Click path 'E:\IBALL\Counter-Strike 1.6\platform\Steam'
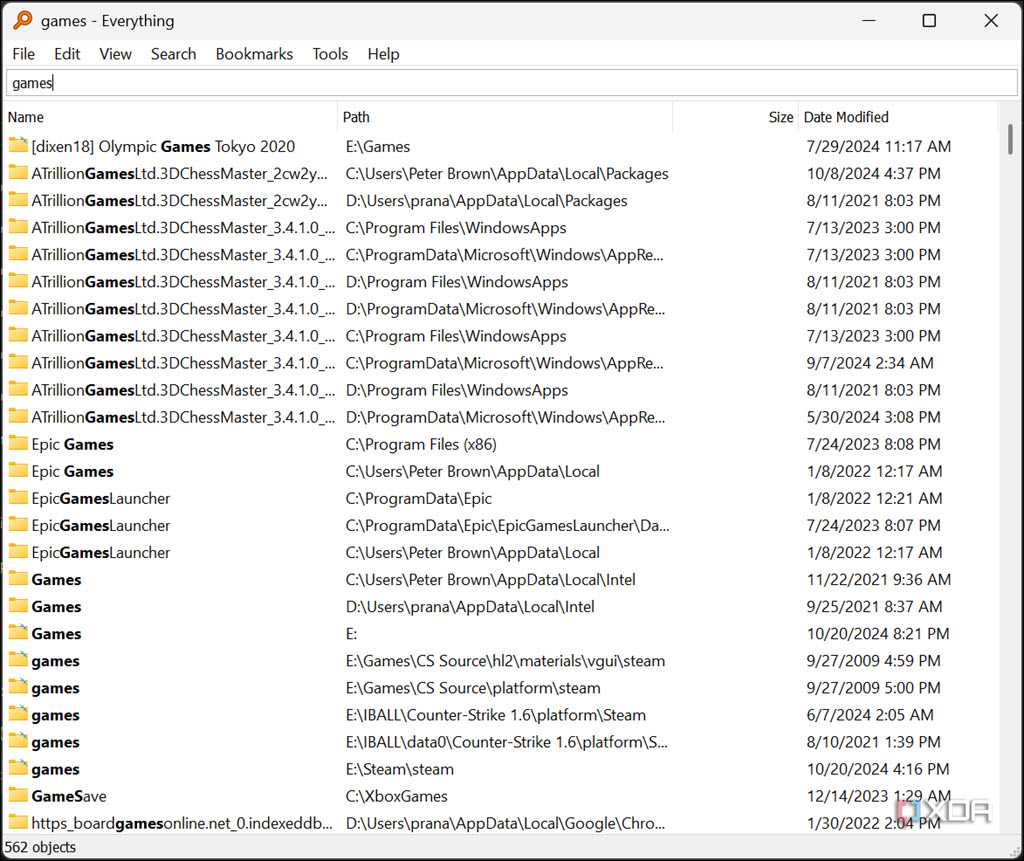The height and width of the screenshot is (861, 1024). [496, 715]
